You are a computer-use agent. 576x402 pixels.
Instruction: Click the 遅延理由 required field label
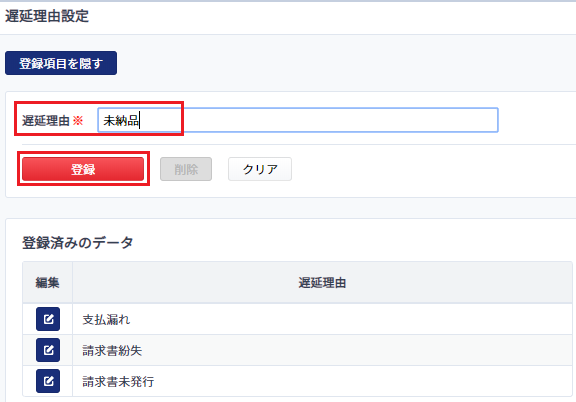click(x=53, y=121)
